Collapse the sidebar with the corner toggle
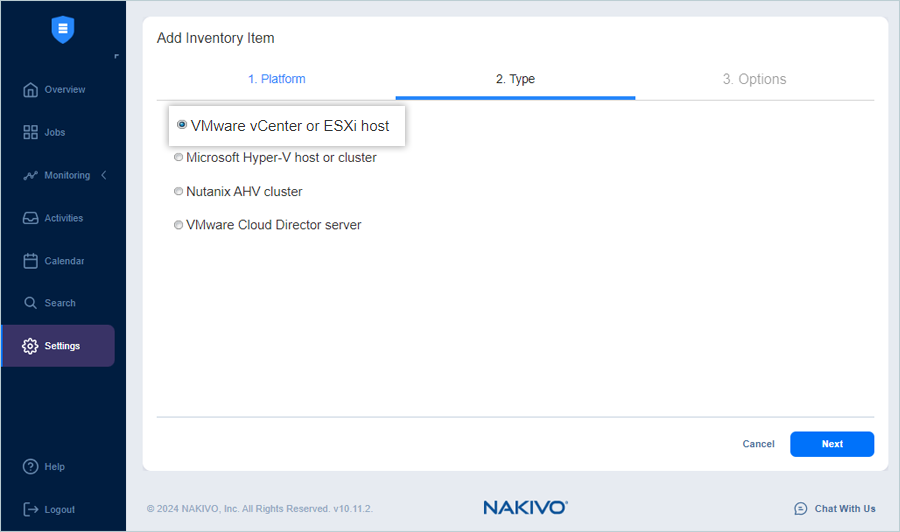This screenshot has height=532, width=900. 117,56
